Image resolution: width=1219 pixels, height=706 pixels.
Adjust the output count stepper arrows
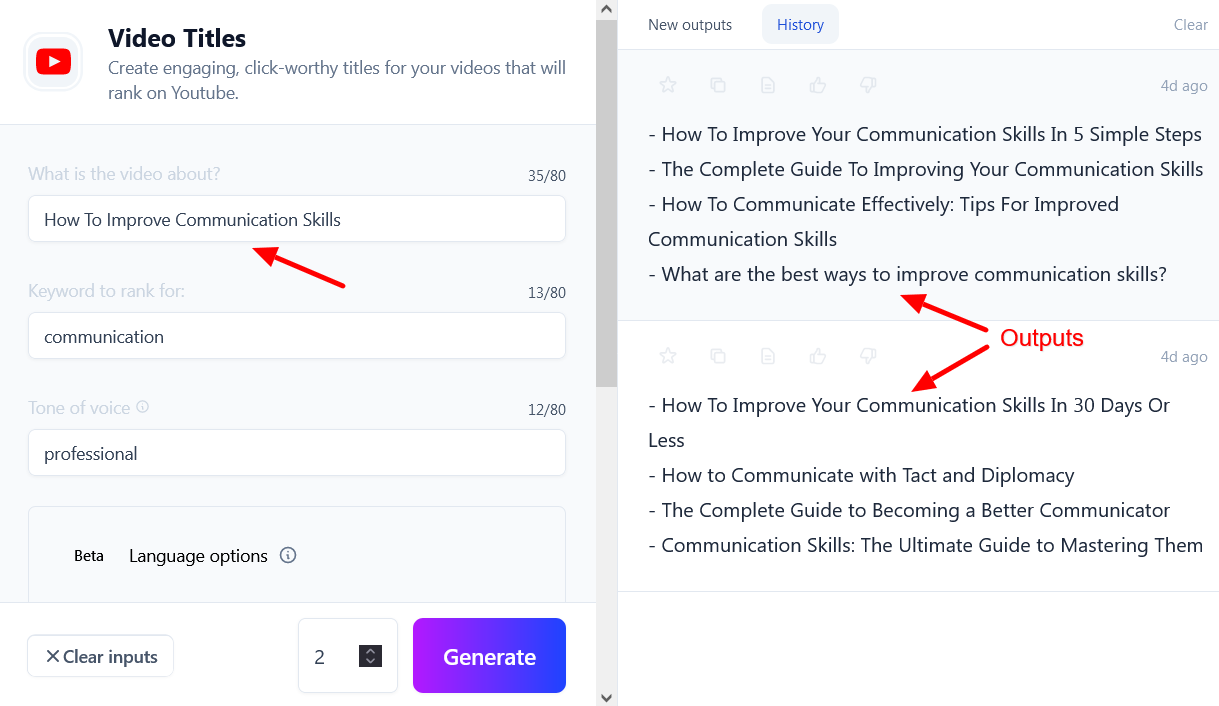coord(370,656)
